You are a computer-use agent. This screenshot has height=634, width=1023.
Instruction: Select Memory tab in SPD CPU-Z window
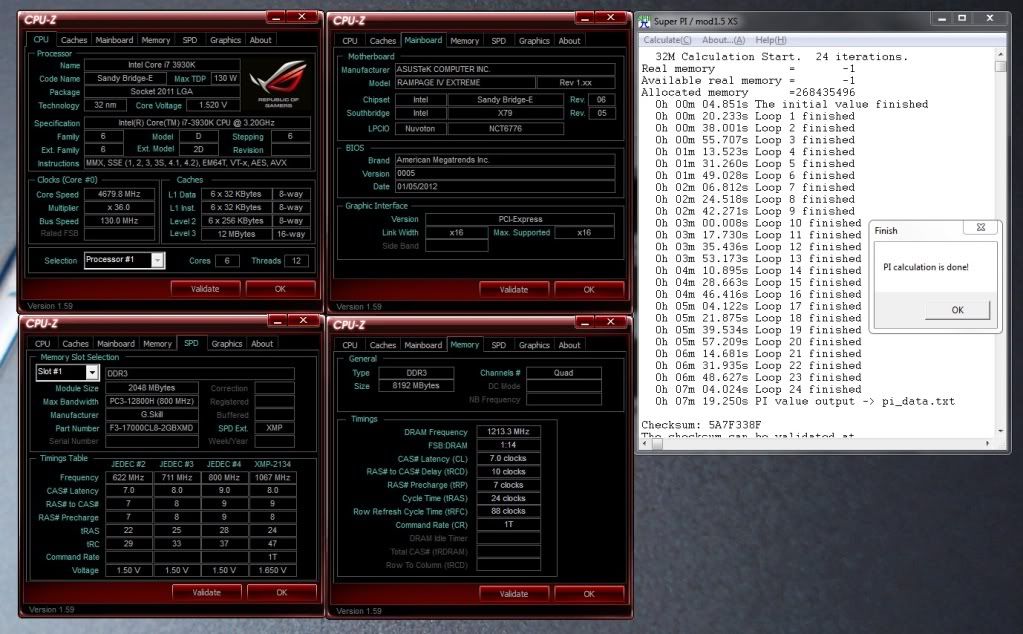click(x=157, y=344)
